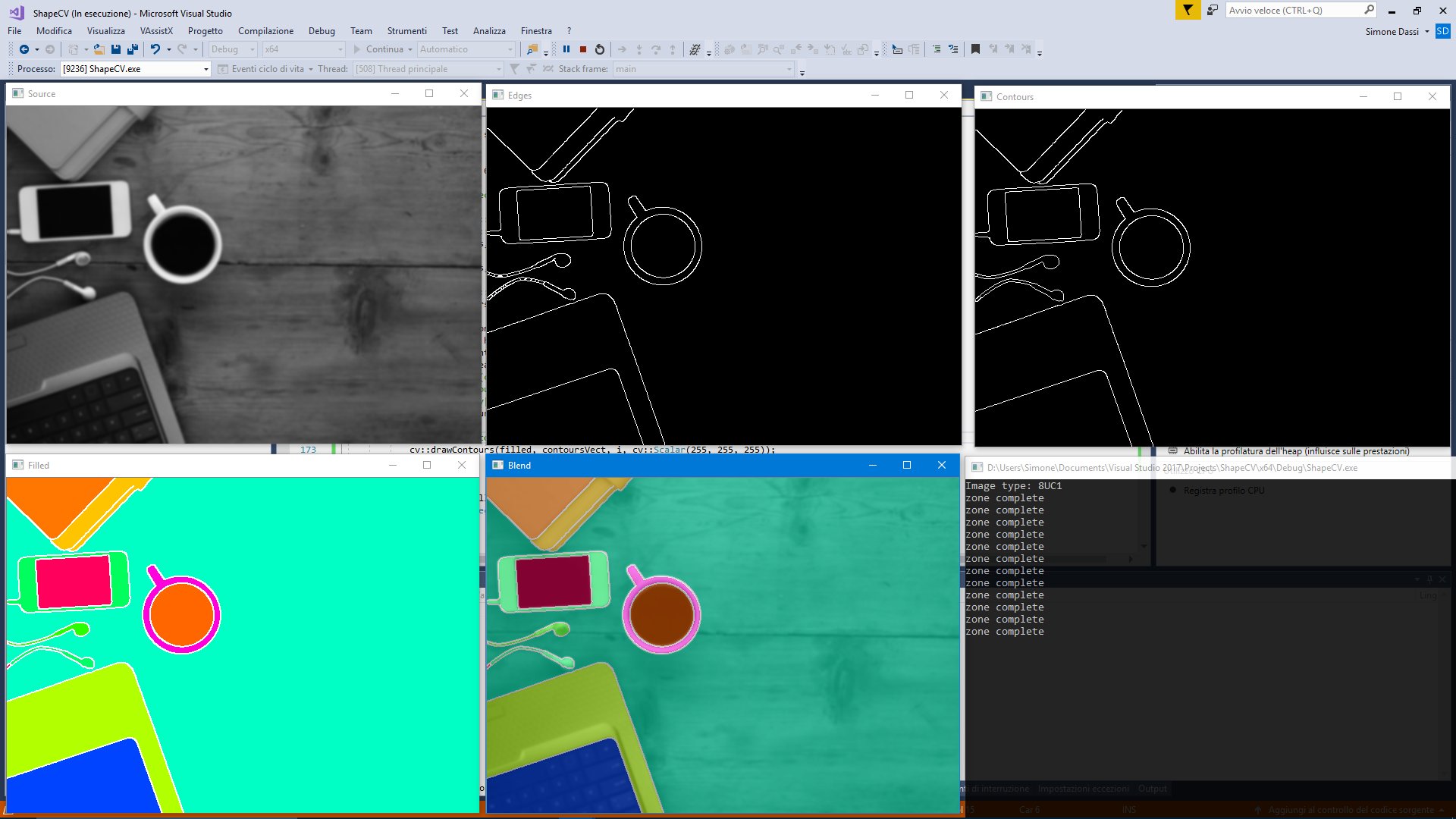Click the open file folder icon
The height and width of the screenshot is (819, 1456).
click(99, 49)
